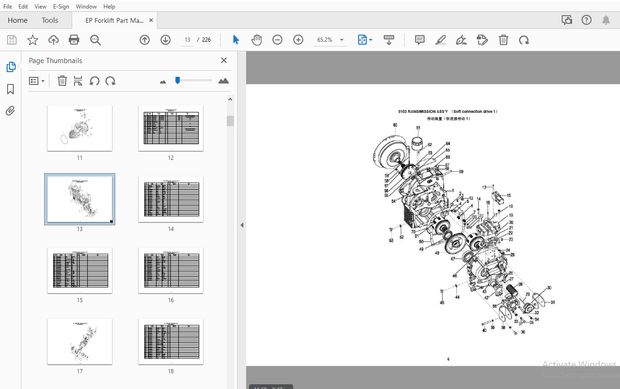Image resolution: width=620 pixels, height=389 pixels.
Task: Adjust the thumbnail size slider
Action: [178, 81]
